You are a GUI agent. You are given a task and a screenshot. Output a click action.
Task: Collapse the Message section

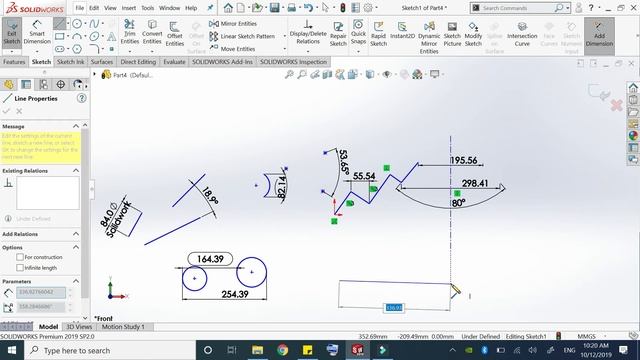click(x=76, y=126)
